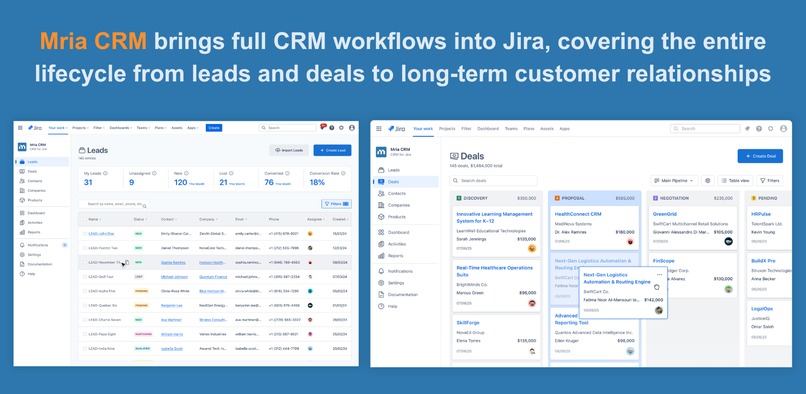Click copy icon on LEAD-November row

(127, 262)
